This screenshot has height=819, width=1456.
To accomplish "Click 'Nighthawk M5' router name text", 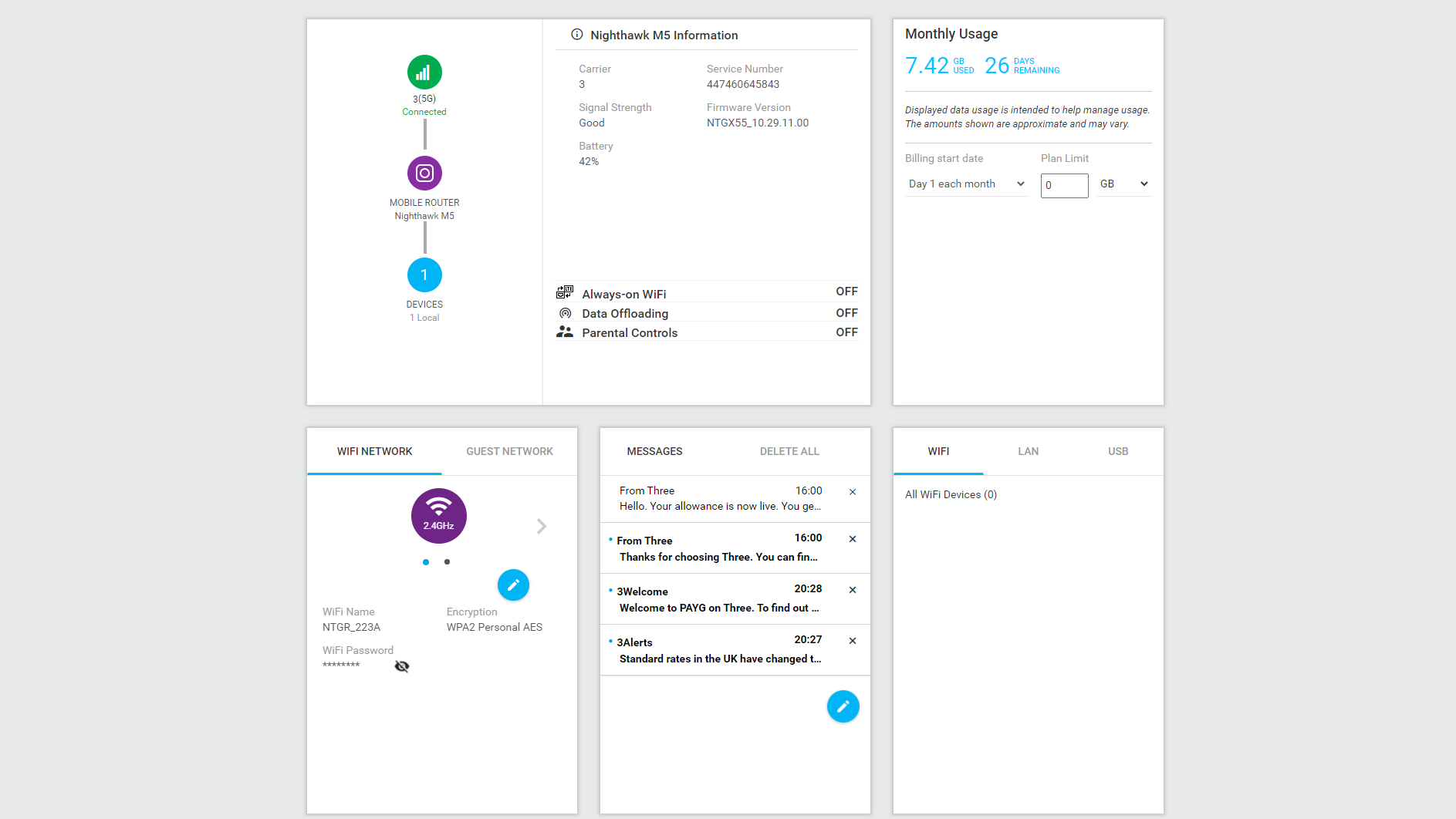I will coord(424,216).
